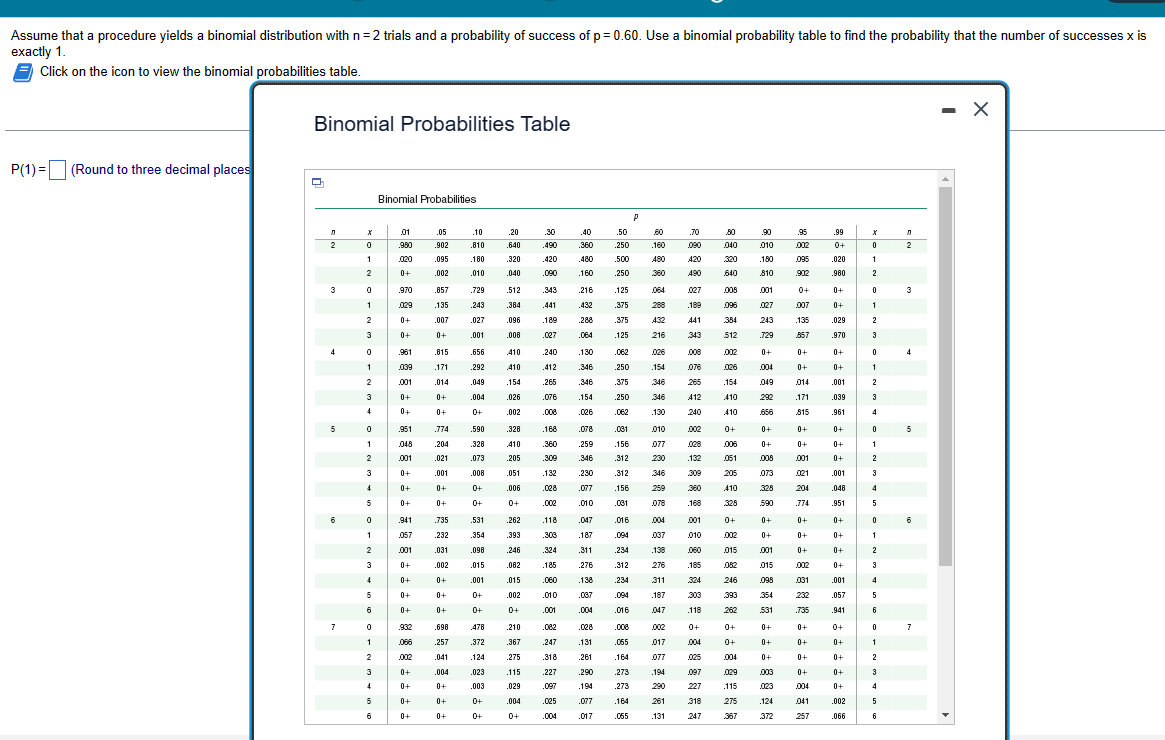Screen dimensions: 1165x740
Task: Click the p=.60 column header
Action: [660, 231]
